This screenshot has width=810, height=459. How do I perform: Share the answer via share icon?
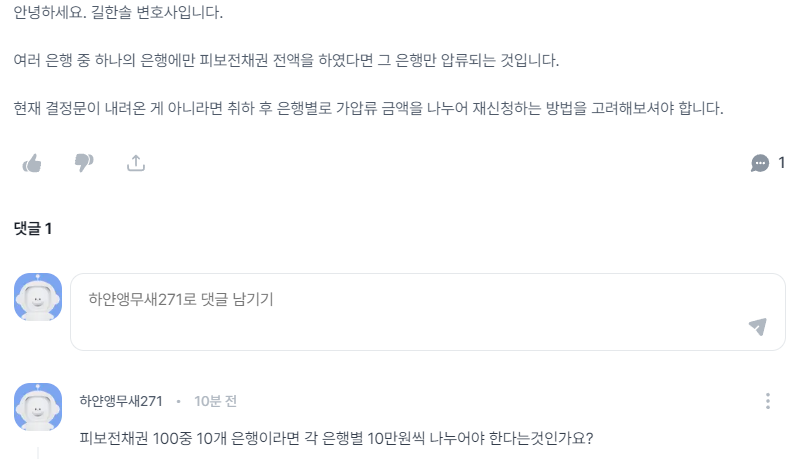tap(136, 163)
